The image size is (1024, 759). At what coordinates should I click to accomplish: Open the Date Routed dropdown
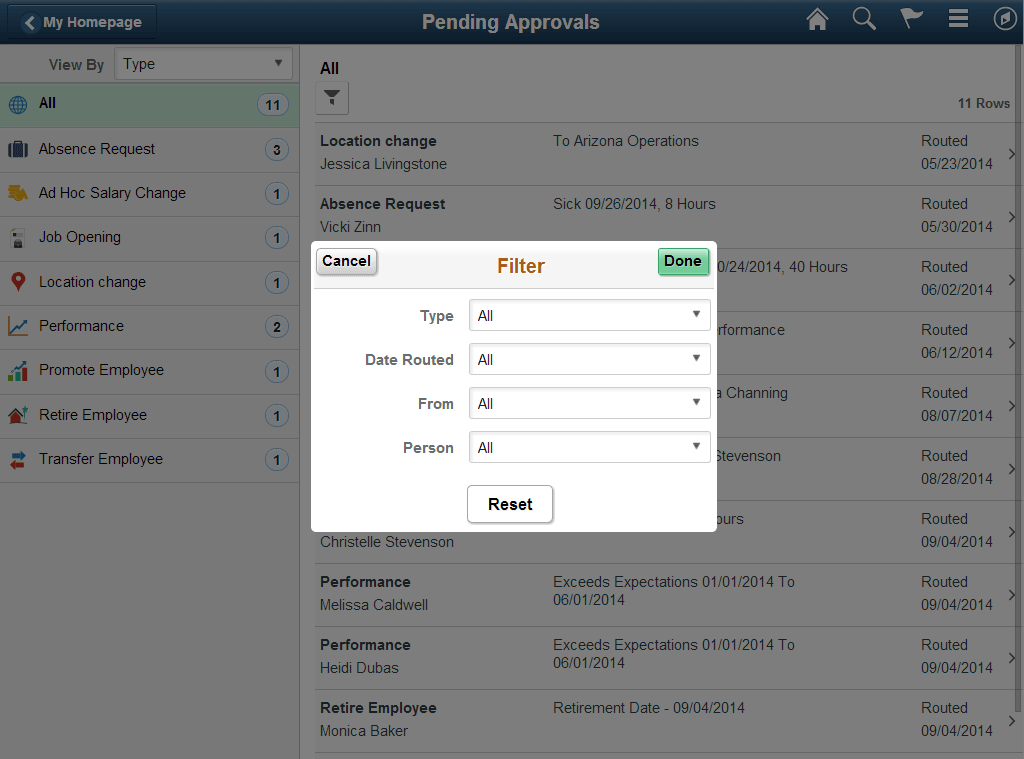[x=589, y=359]
